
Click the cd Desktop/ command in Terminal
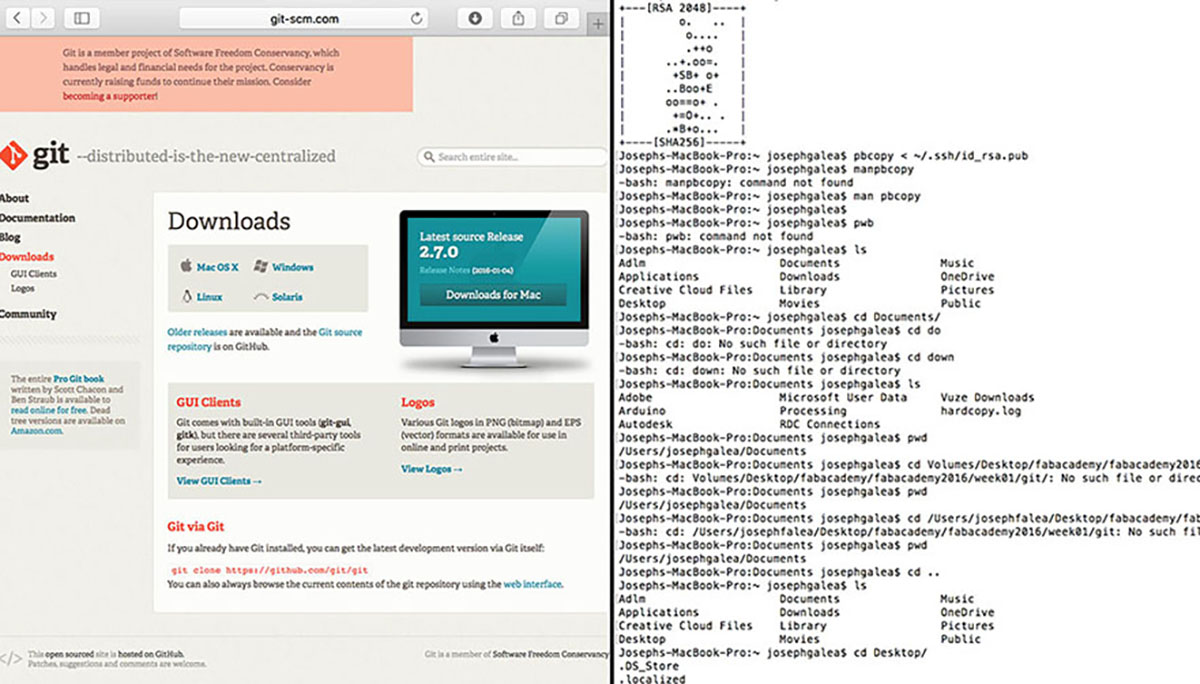pyautogui.click(x=773, y=652)
